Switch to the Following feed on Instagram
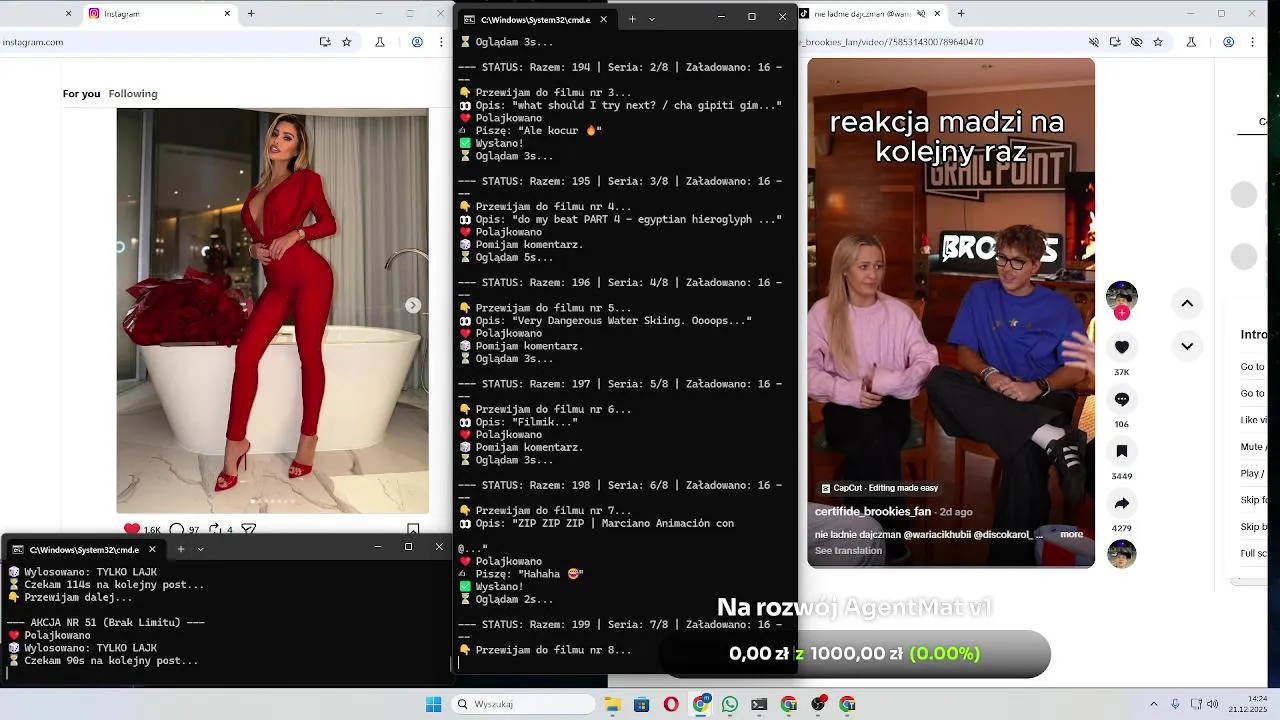 click(133, 94)
